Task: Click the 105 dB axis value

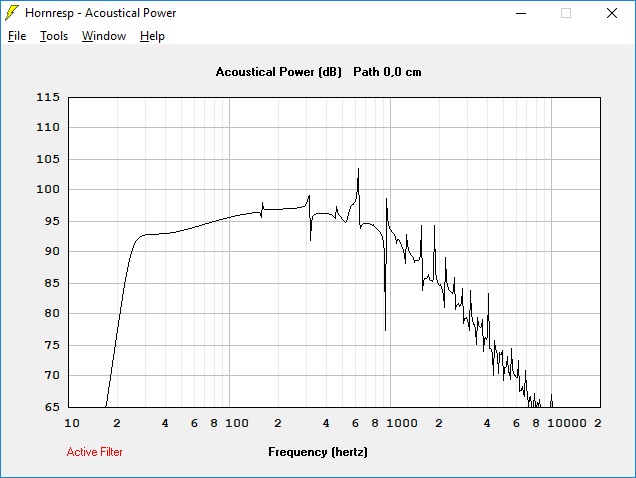Action: [48, 159]
